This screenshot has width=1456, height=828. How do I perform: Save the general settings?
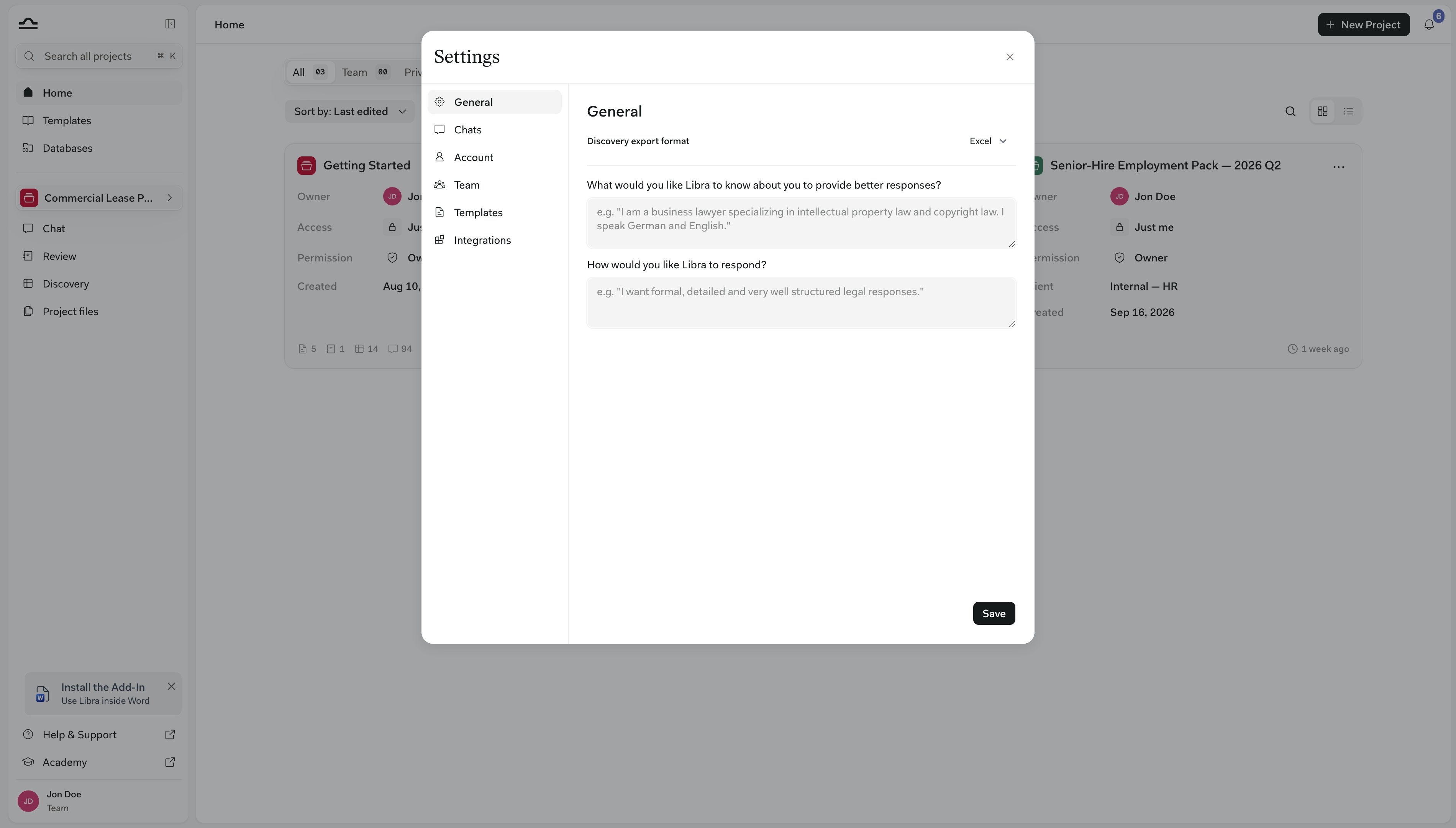tap(994, 613)
